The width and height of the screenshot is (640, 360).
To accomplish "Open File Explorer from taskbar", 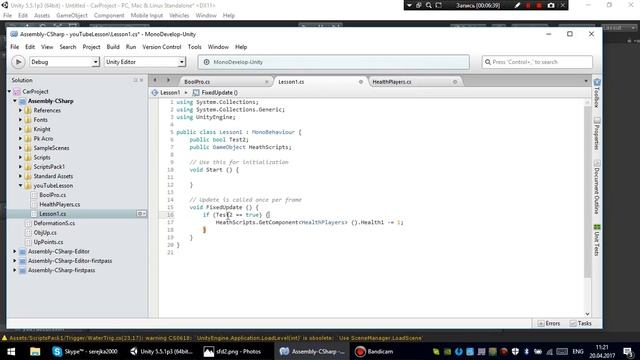I will [35, 351].
